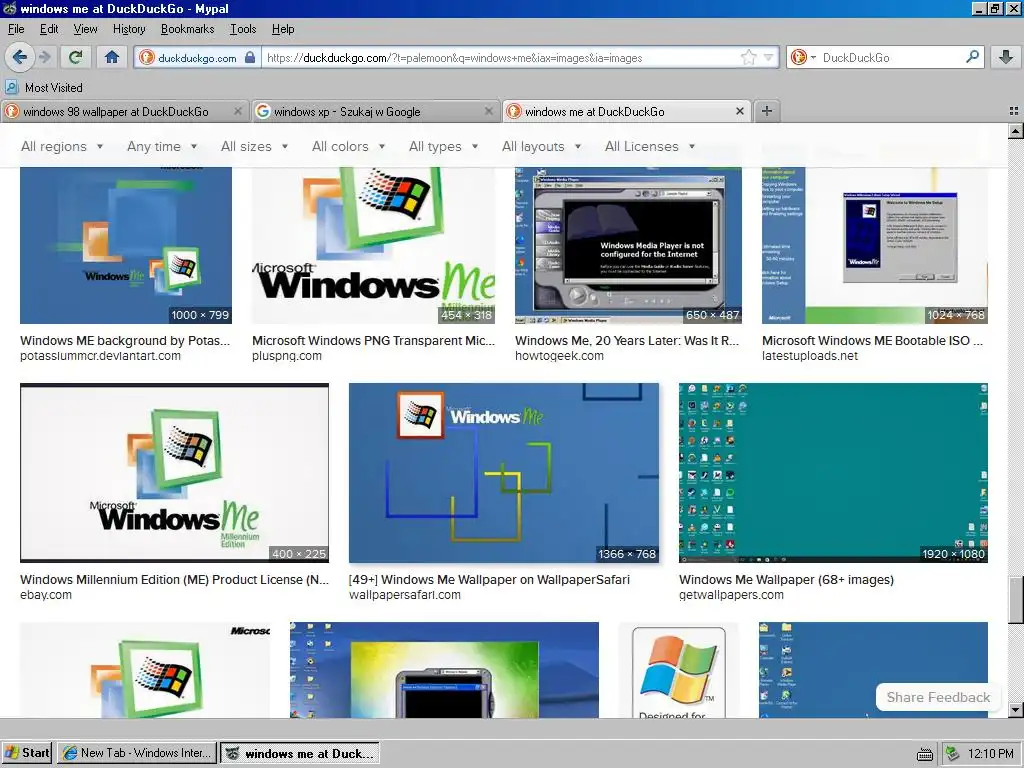The width and height of the screenshot is (1024, 768).
Task: Click the howtogeek.com source link
Action: 559,356
